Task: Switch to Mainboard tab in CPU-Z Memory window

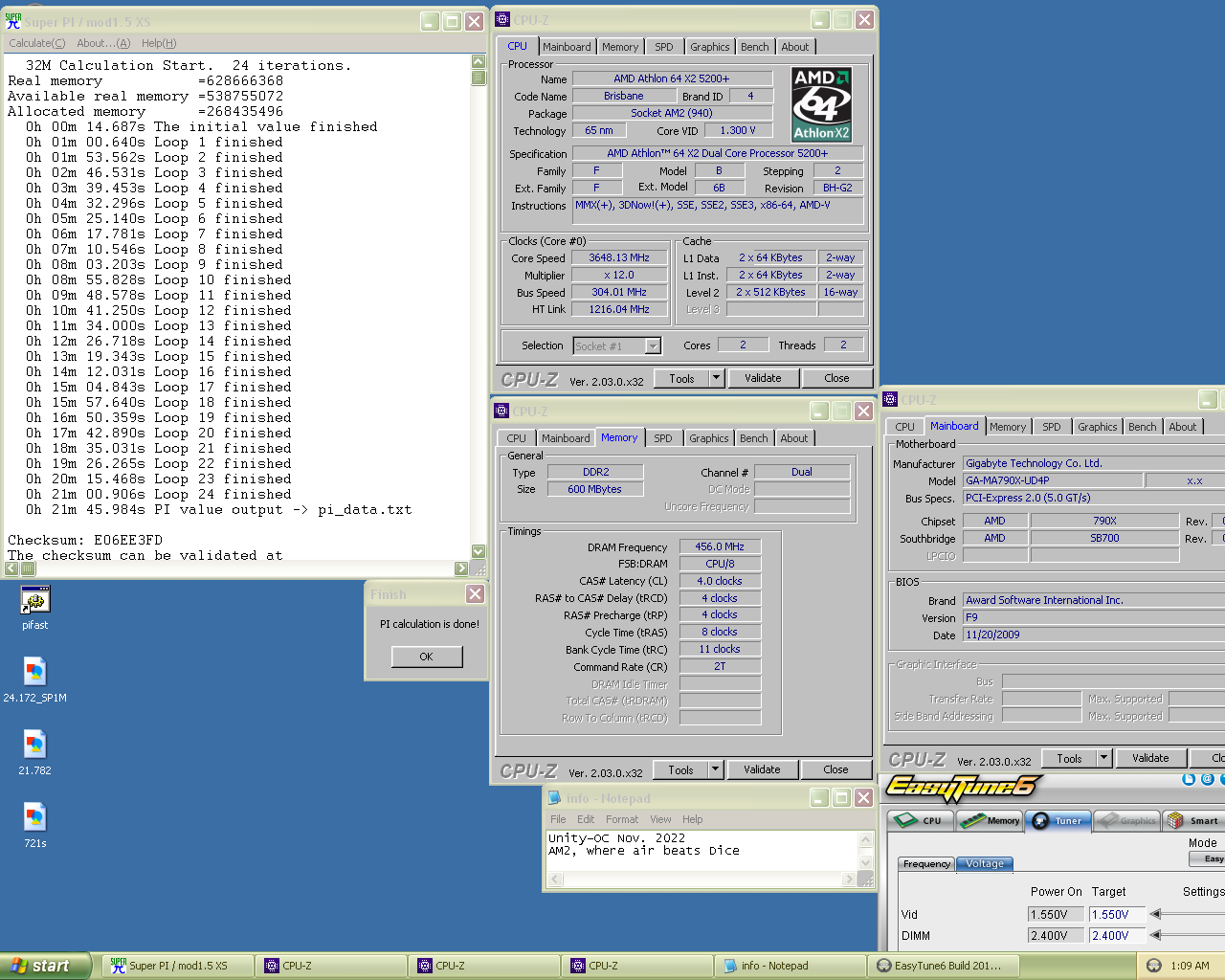Action: pos(567,438)
